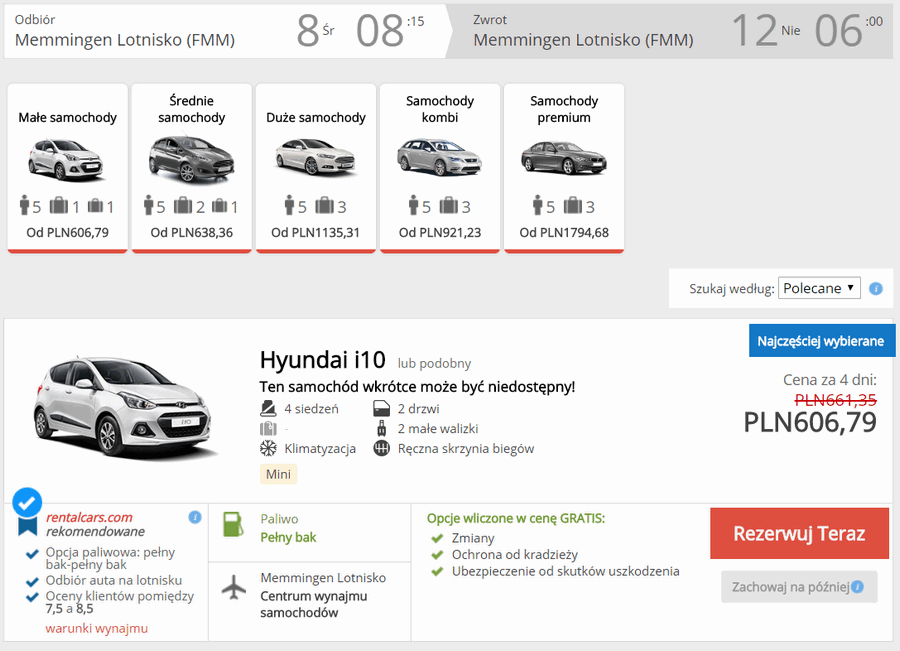Image resolution: width=900 pixels, height=651 pixels.
Task: Click the Najczęściej wybierane badge
Action: [821, 341]
